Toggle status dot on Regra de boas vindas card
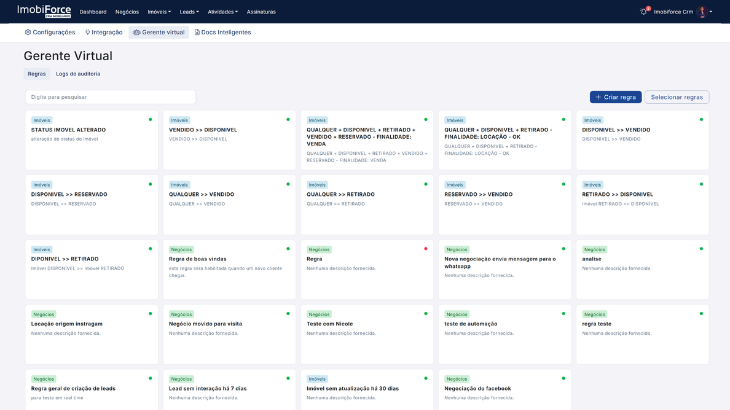This screenshot has width=730, height=410. (x=288, y=249)
